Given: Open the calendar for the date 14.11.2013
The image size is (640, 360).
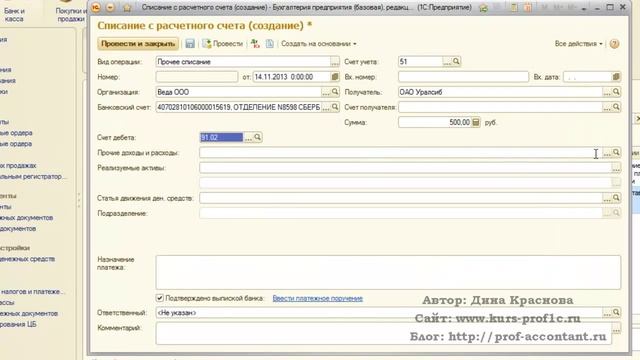Looking at the screenshot, I should pyautogui.click(x=335, y=77).
